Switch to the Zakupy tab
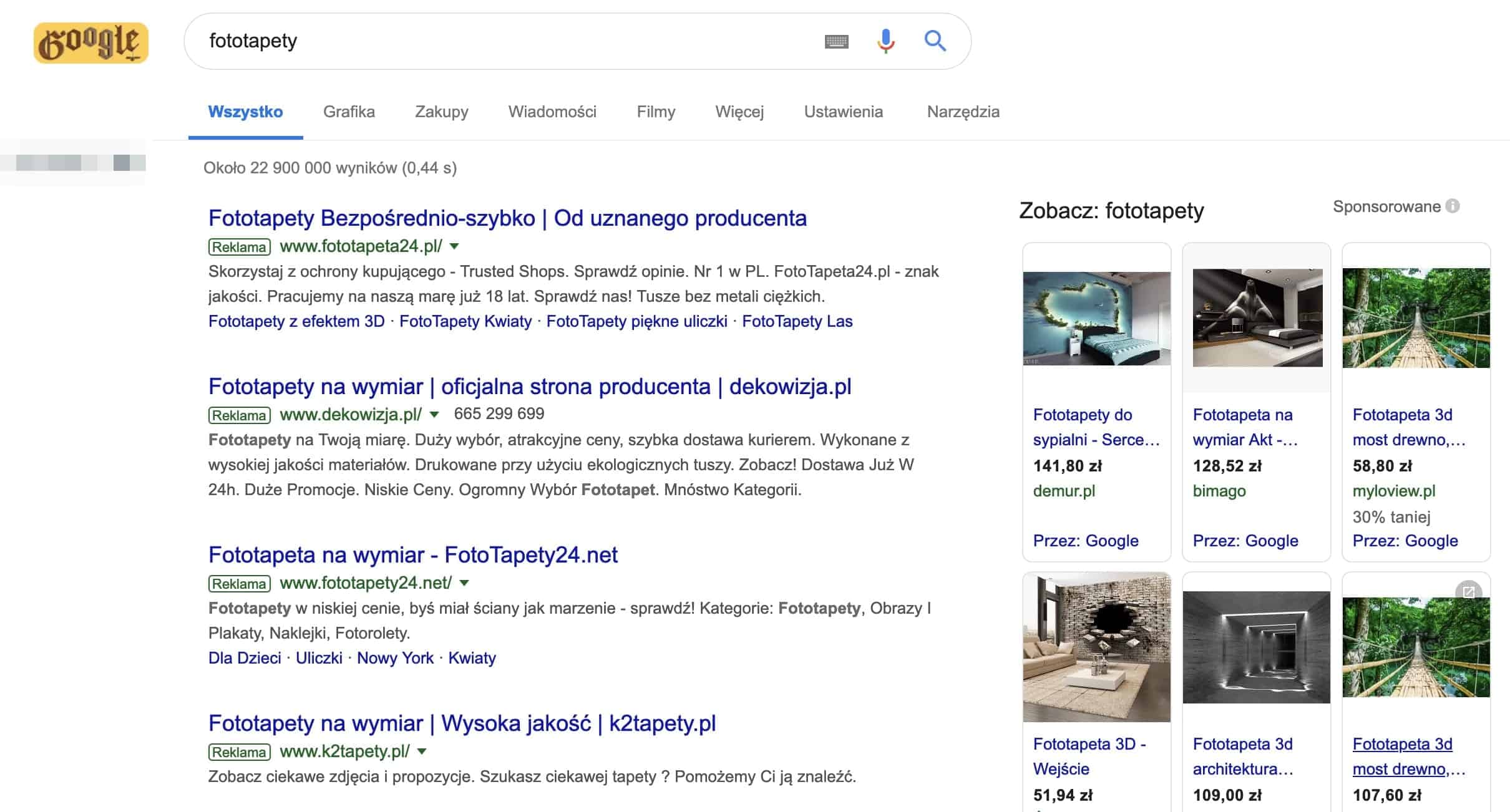 coord(441,112)
